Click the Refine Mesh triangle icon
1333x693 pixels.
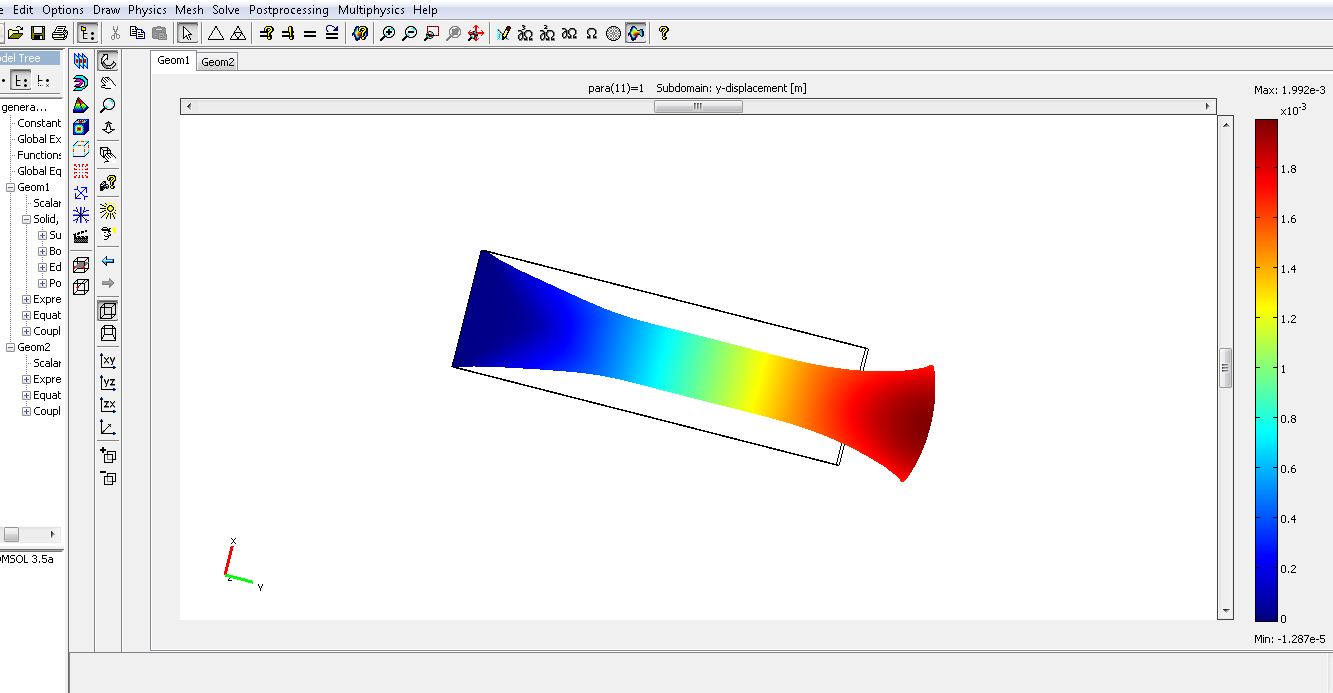(238, 33)
